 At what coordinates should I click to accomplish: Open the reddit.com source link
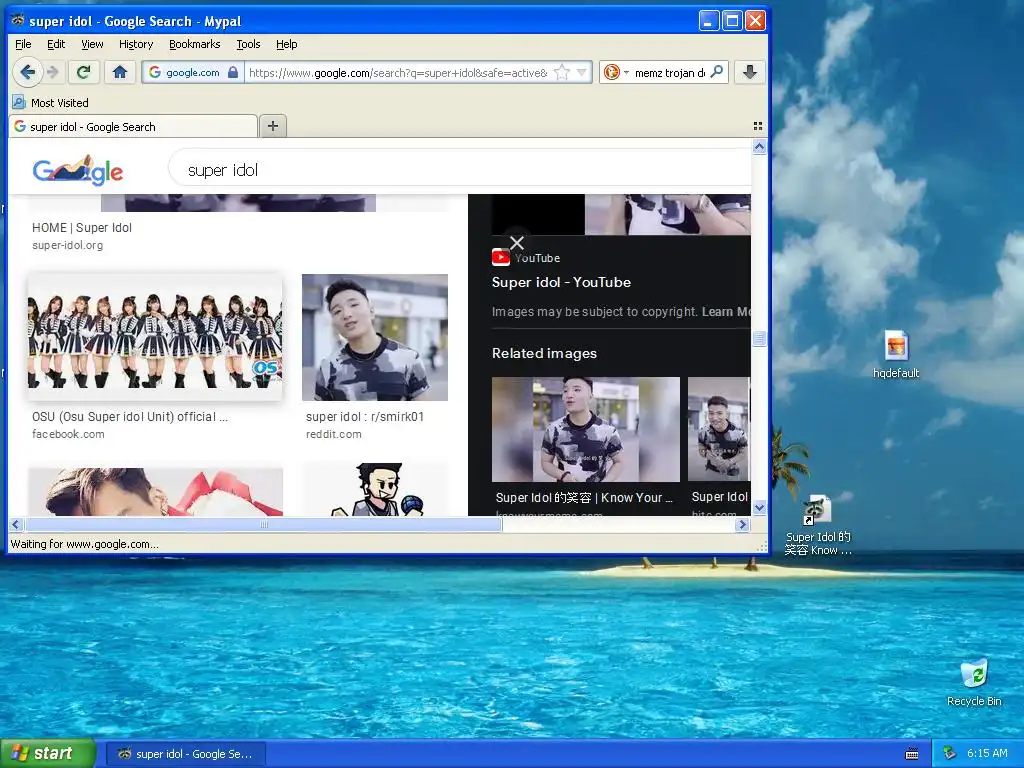pyautogui.click(x=333, y=434)
